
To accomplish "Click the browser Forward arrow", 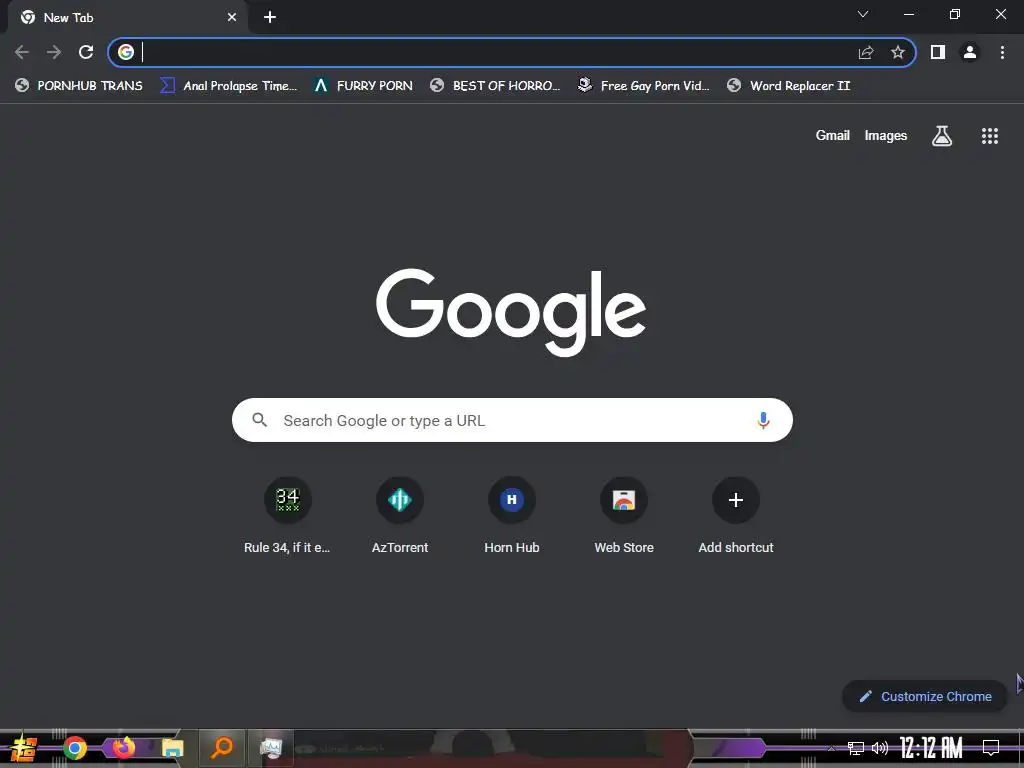I will 54,52.
